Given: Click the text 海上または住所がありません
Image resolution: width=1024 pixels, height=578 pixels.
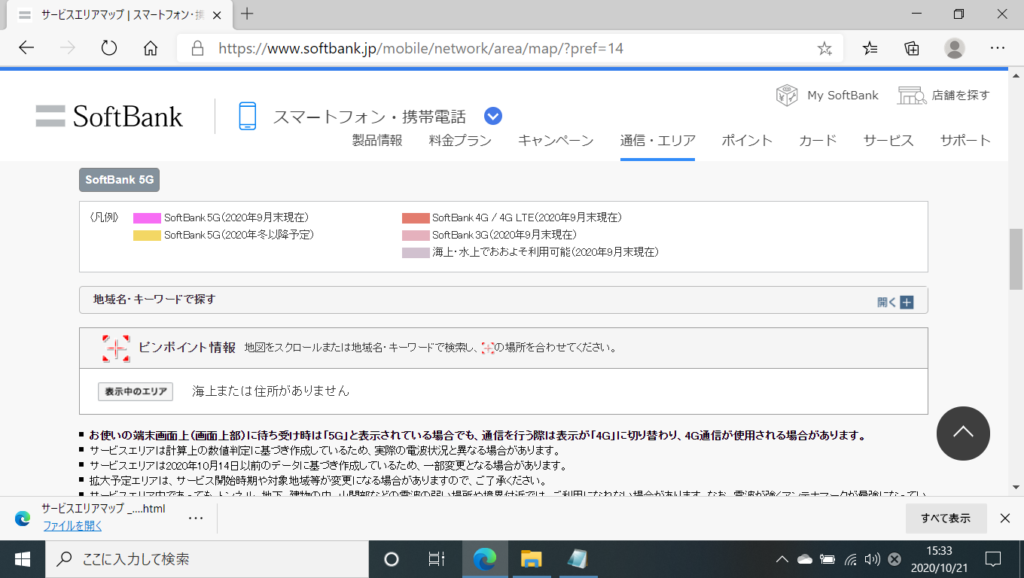Looking at the screenshot, I should click(270, 391).
